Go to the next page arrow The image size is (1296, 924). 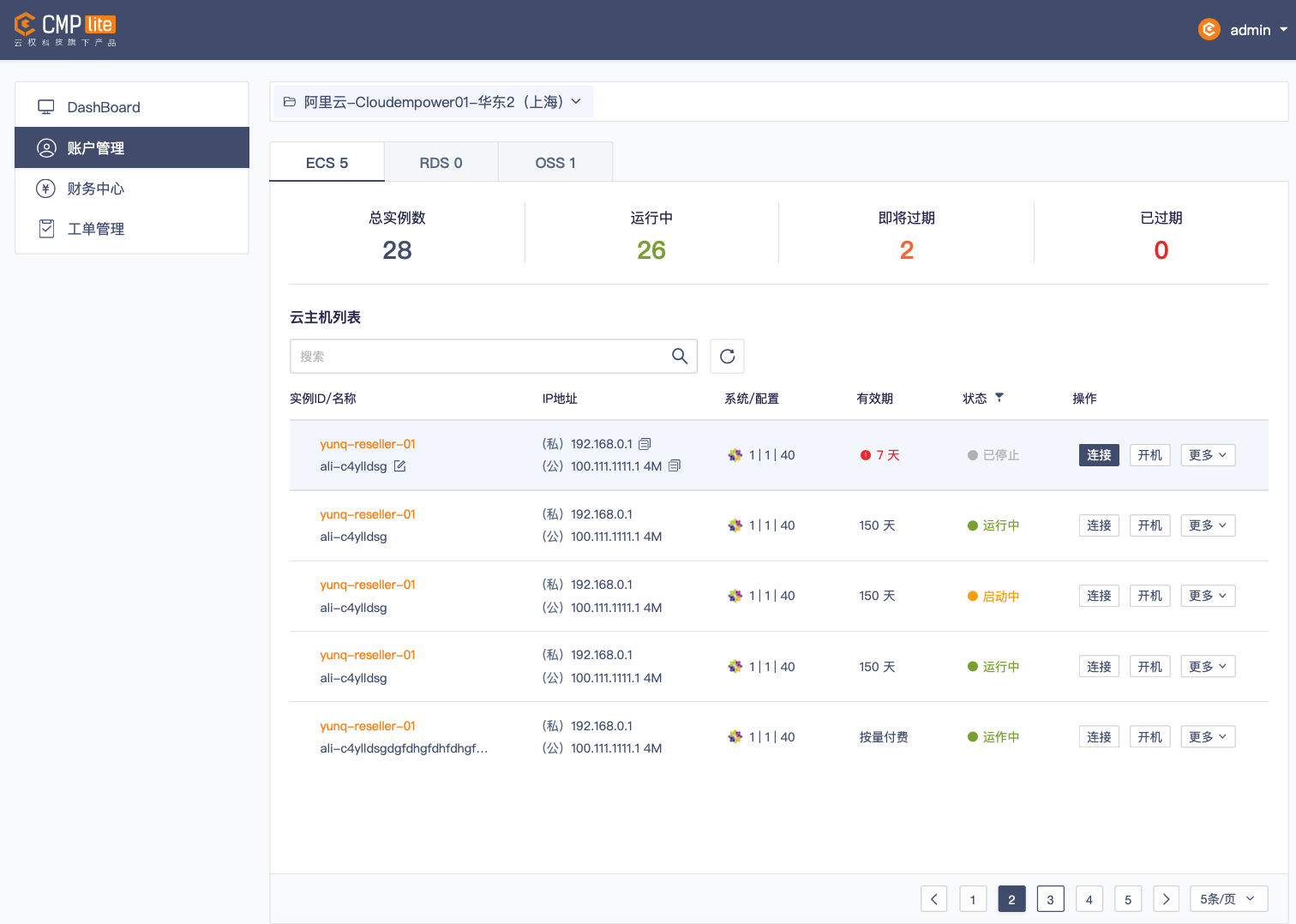(x=1167, y=899)
